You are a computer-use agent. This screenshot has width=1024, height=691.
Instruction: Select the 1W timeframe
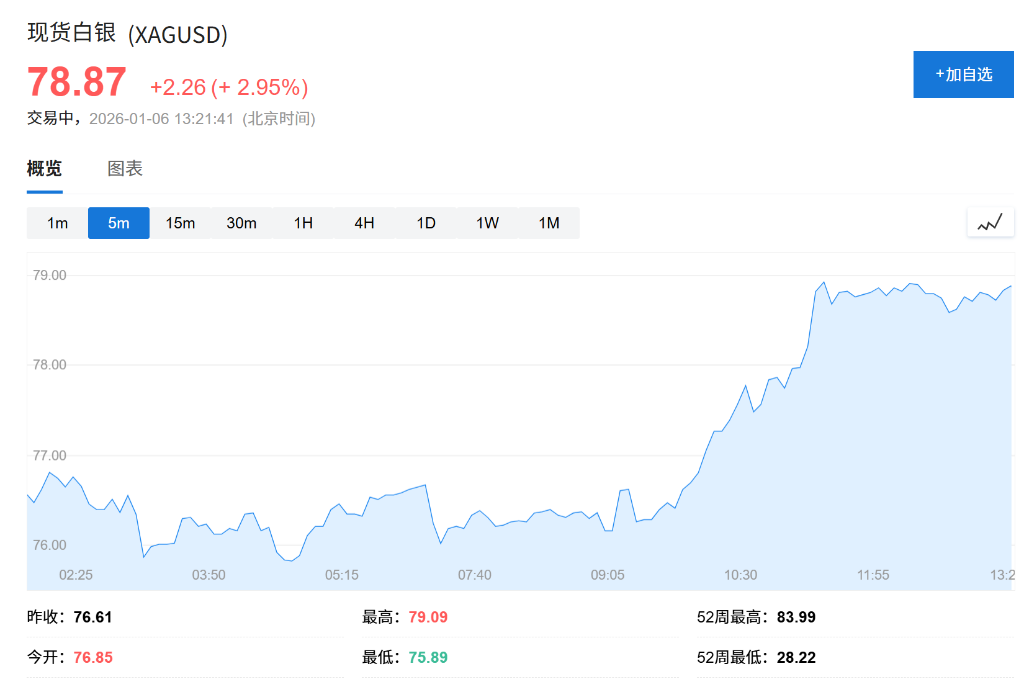point(487,223)
